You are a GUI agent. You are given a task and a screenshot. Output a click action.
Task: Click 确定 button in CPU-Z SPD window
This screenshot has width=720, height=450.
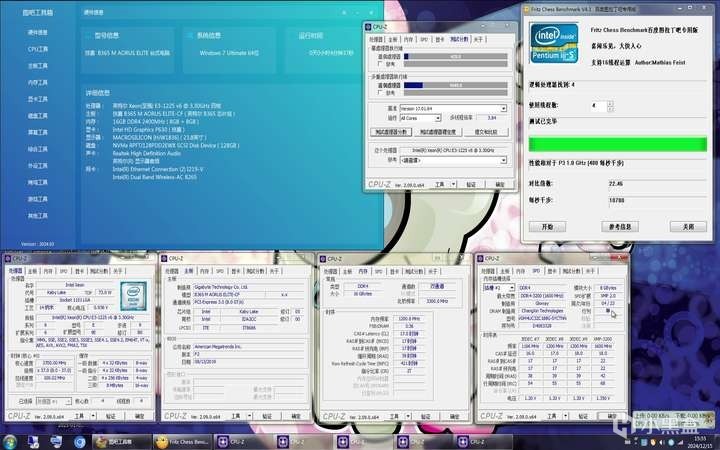pyautogui.click(x=612, y=416)
